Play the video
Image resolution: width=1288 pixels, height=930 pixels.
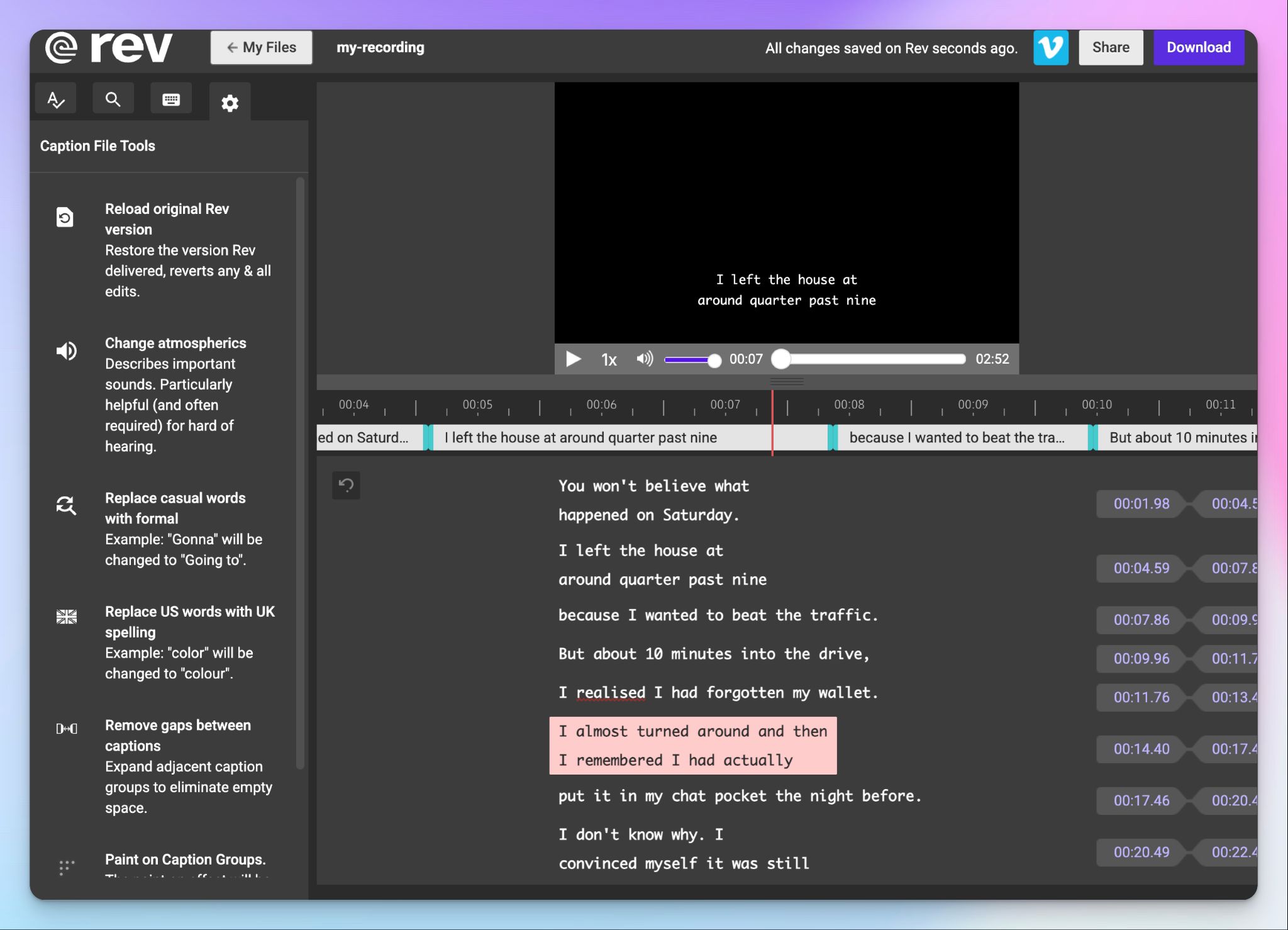point(573,359)
